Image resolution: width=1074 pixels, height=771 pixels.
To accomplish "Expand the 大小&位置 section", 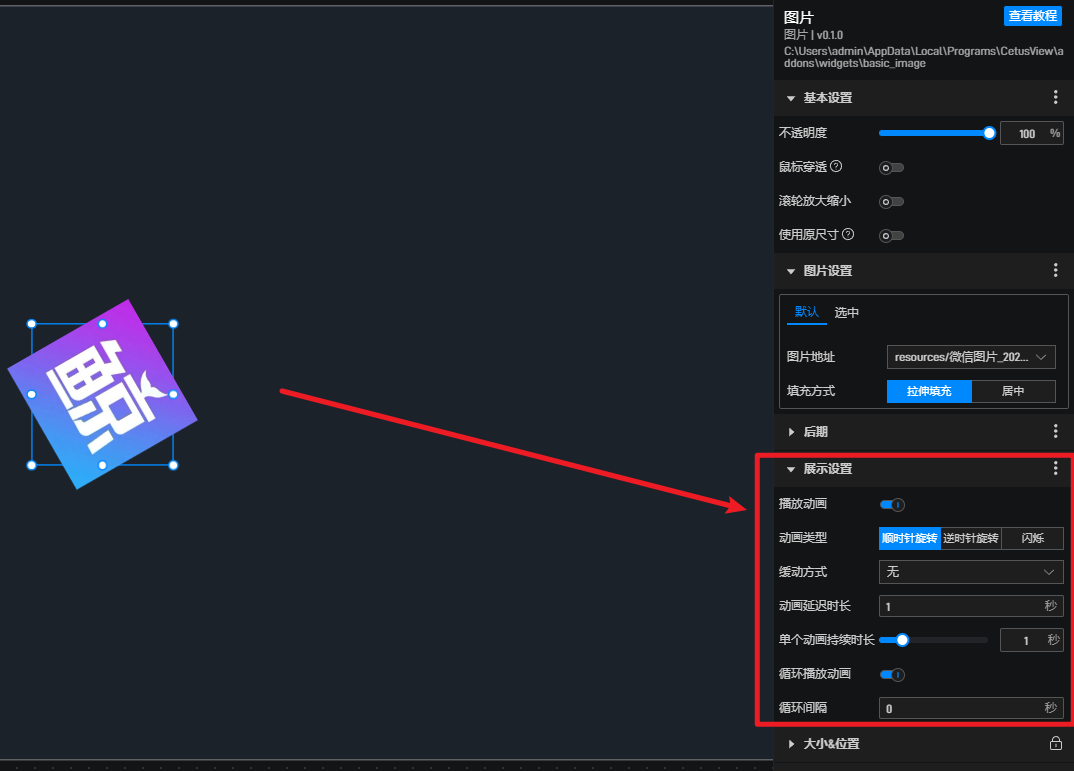I will tap(830, 744).
